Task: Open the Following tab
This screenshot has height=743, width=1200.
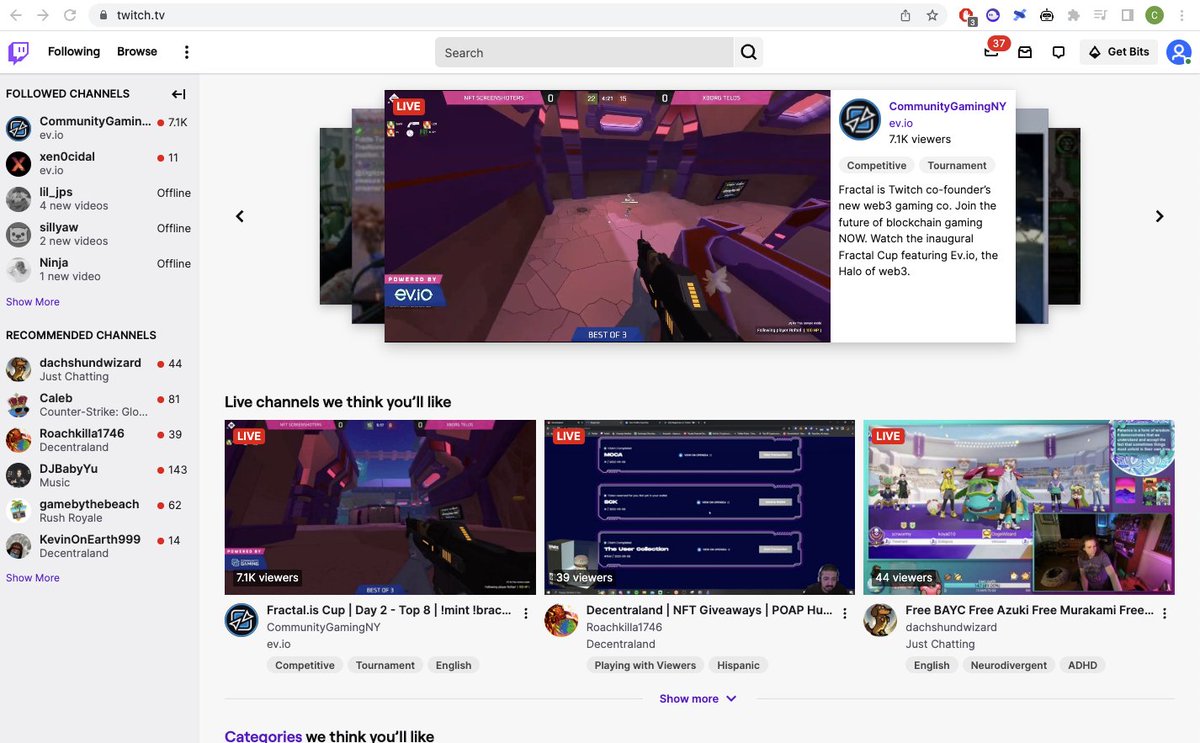Action: [74, 52]
